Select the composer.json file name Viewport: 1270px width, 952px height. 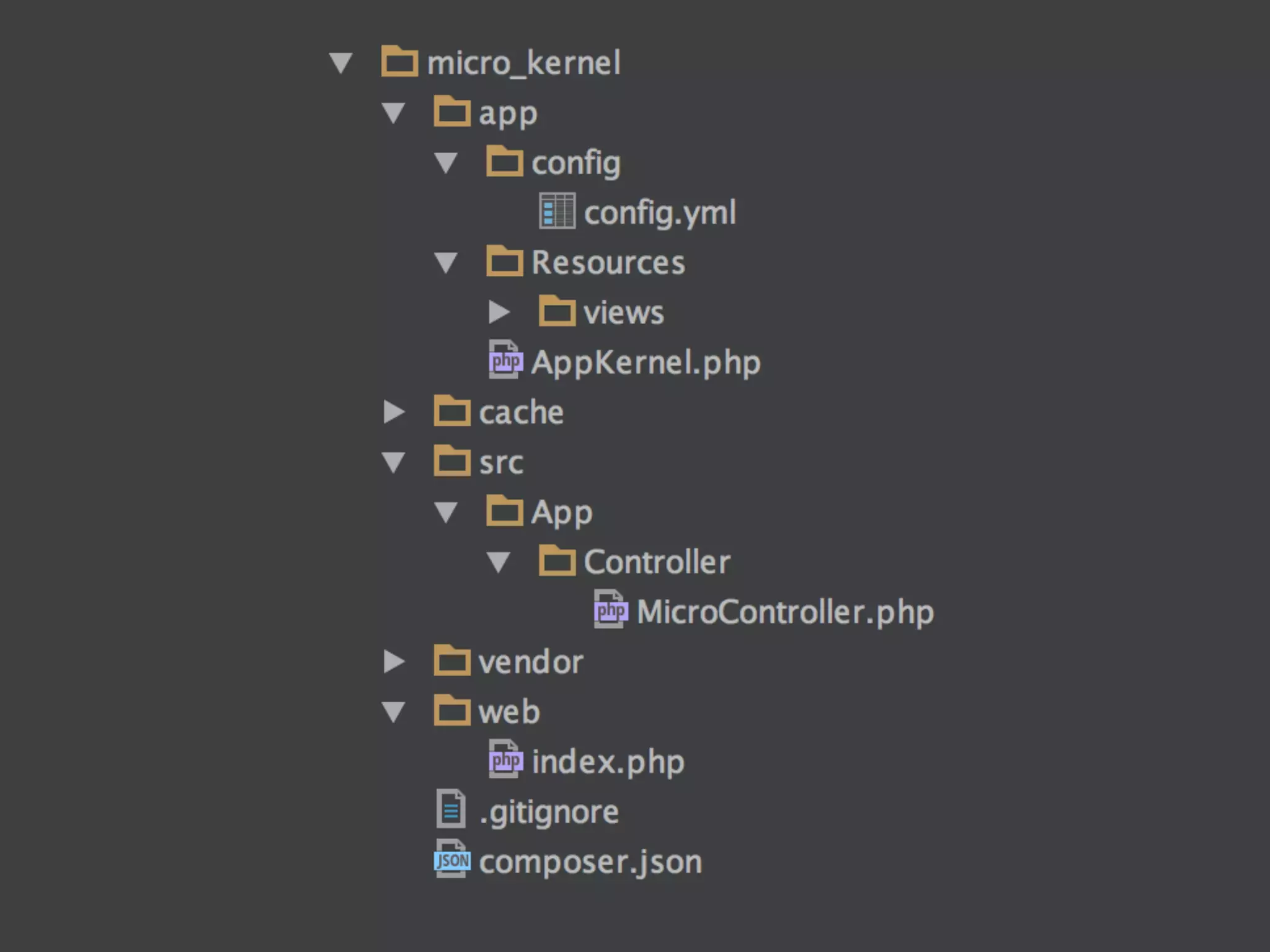[590, 862]
